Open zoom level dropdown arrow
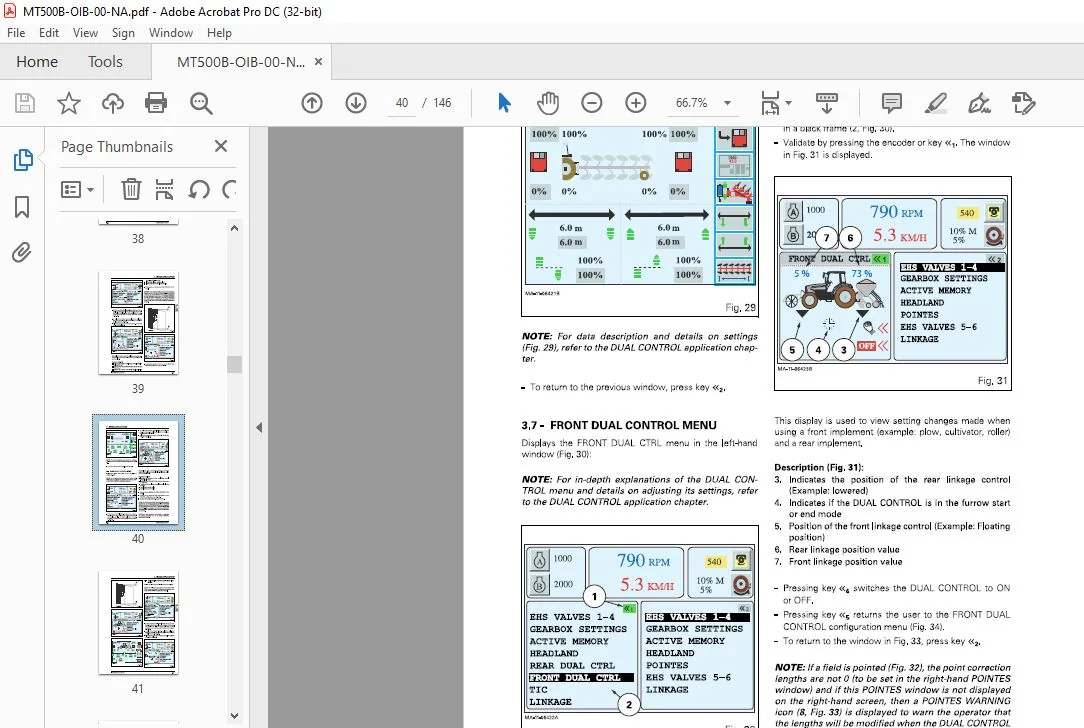1084x728 pixels. coord(727,103)
